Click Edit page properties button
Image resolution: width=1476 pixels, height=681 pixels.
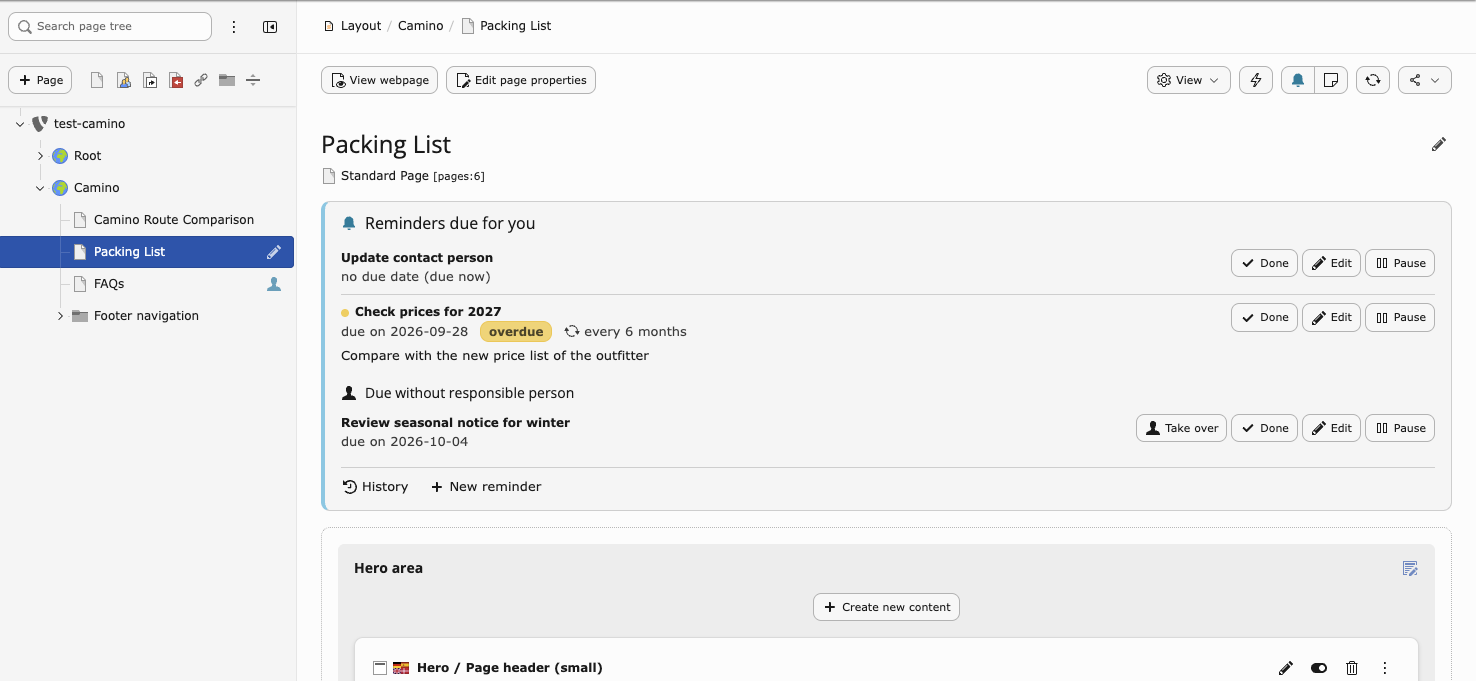click(521, 80)
